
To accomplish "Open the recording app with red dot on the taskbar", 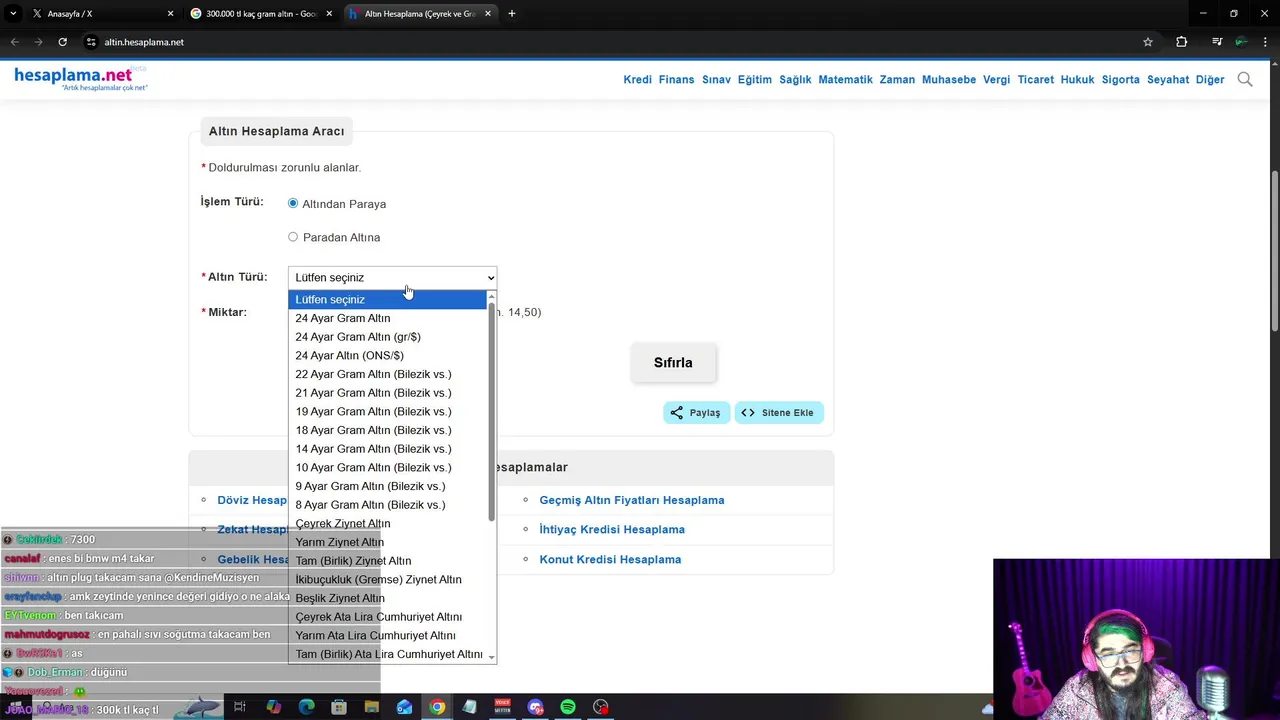I will click(600, 707).
